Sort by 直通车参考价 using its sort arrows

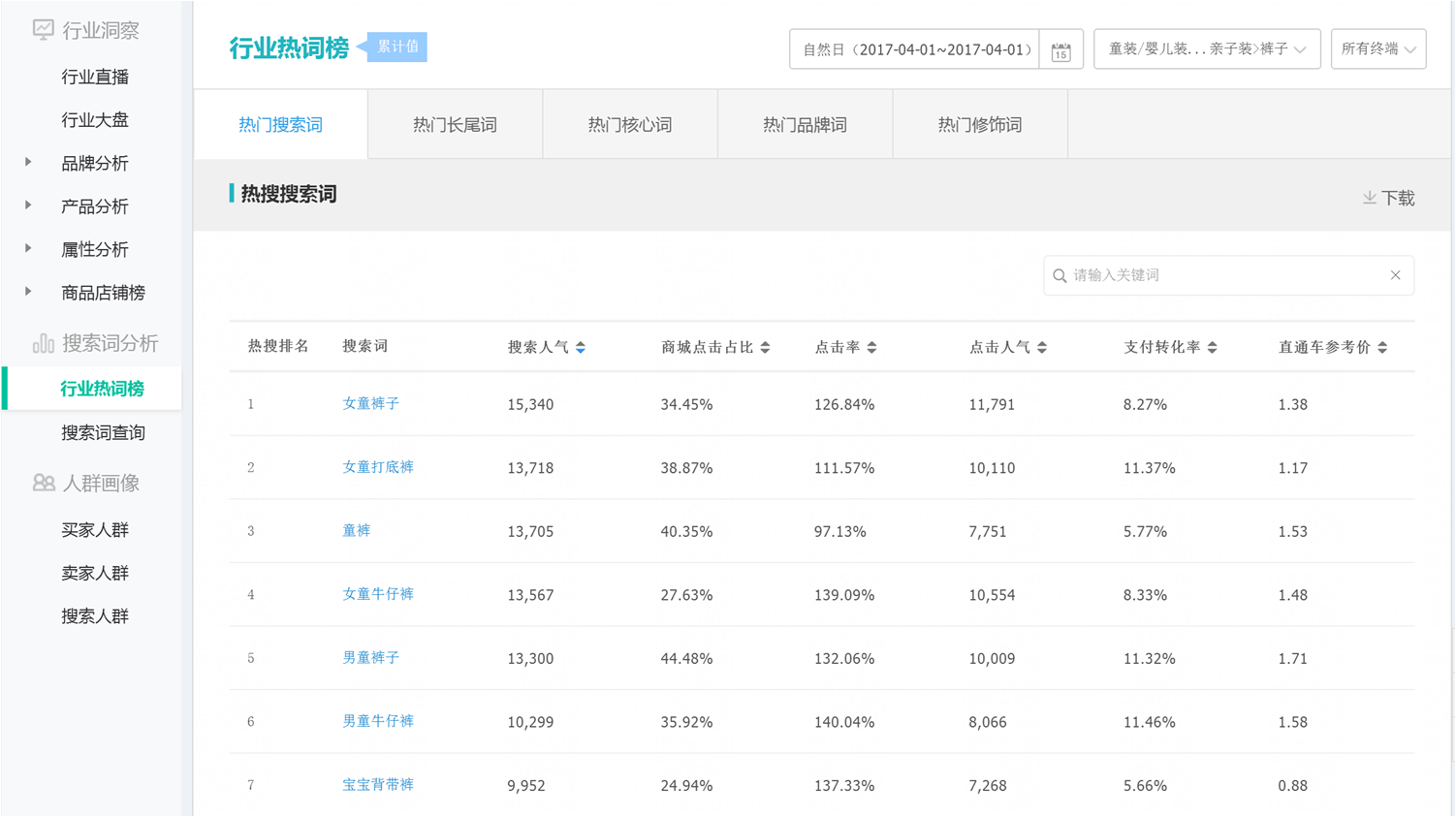click(1382, 347)
